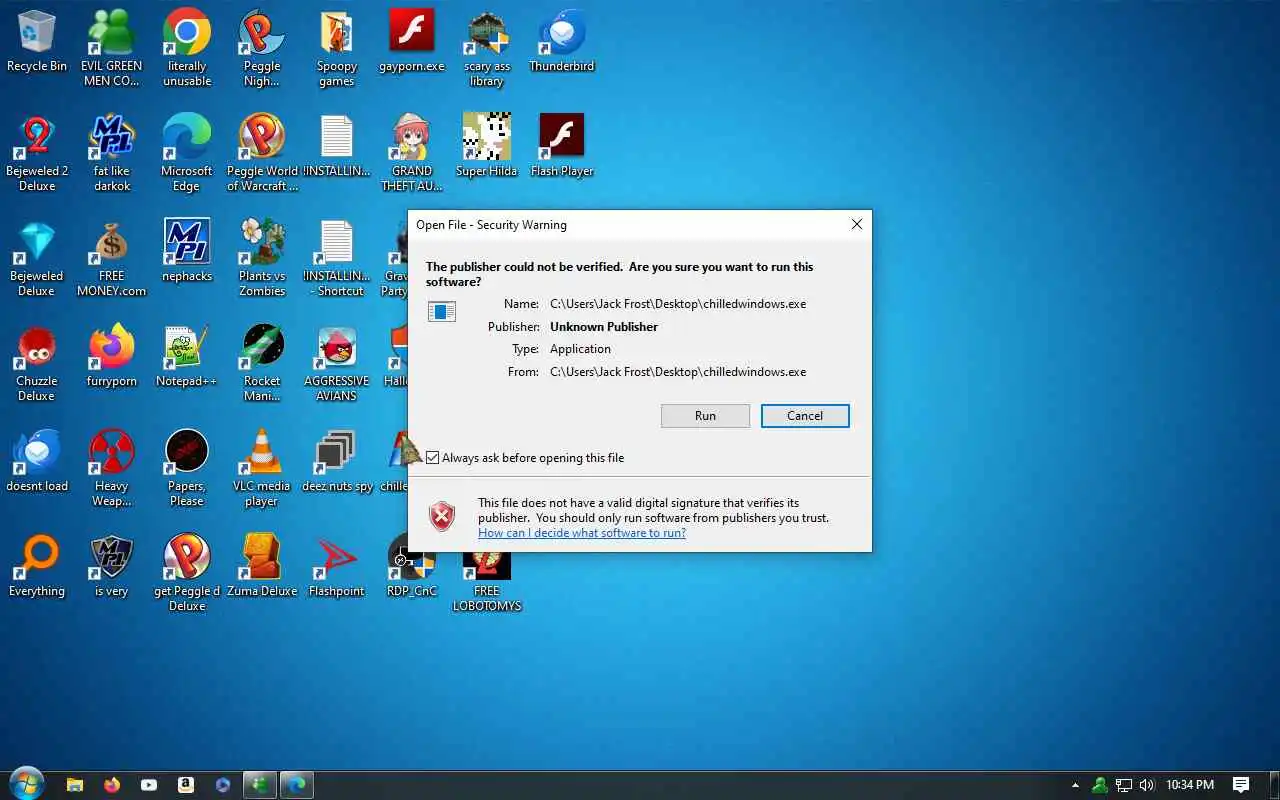Select the Spoopy games folder
This screenshot has width=1280, height=800.
tap(337, 48)
